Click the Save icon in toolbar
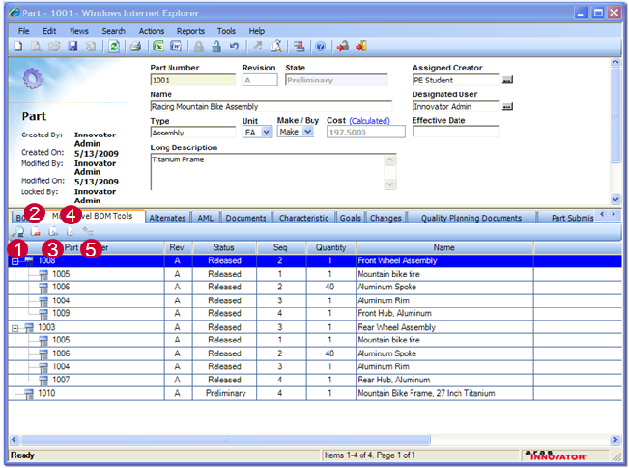Screen dimensions: 629x468 click(x=72, y=46)
